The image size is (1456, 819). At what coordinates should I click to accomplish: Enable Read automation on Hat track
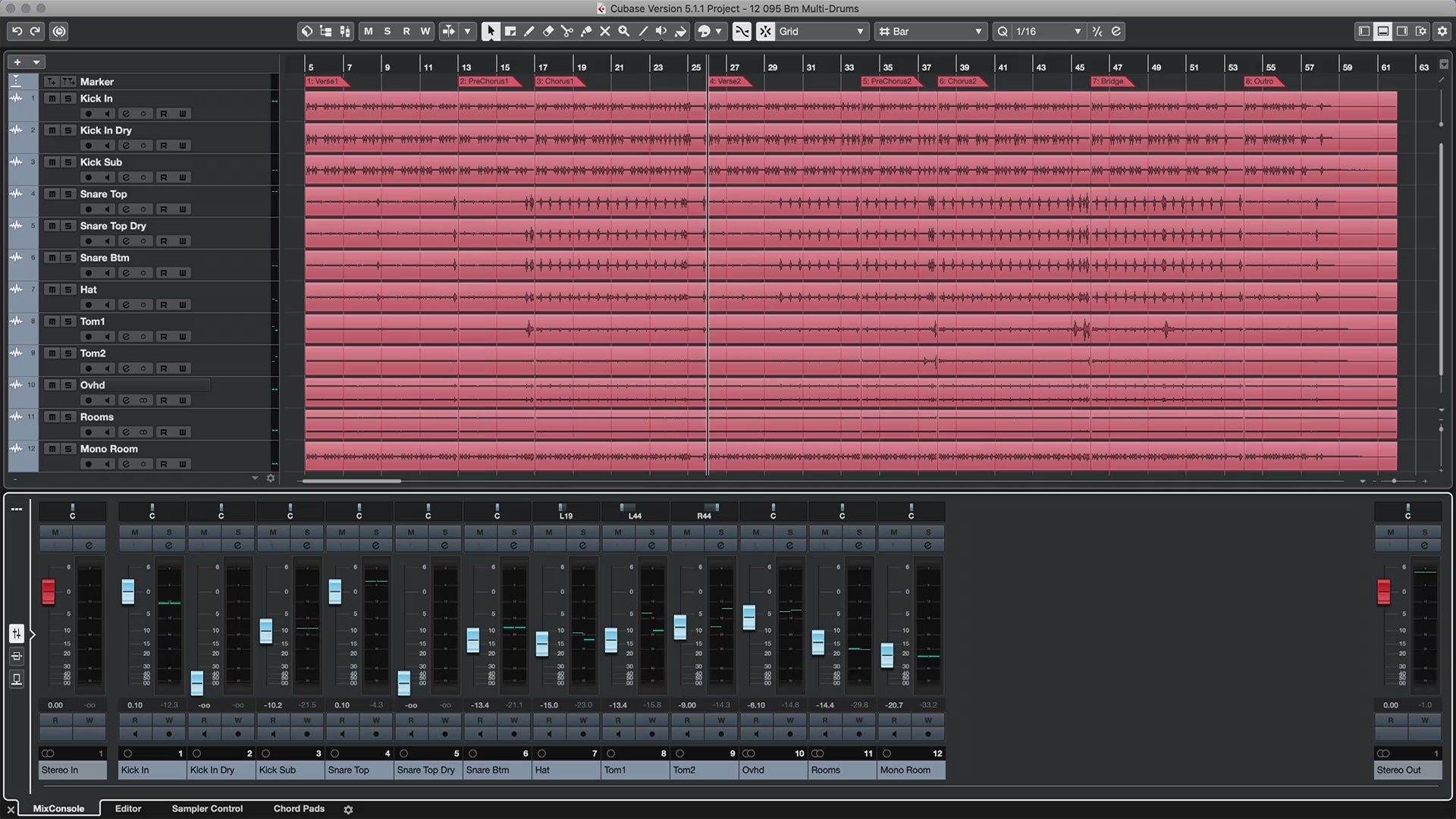tap(164, 305)
